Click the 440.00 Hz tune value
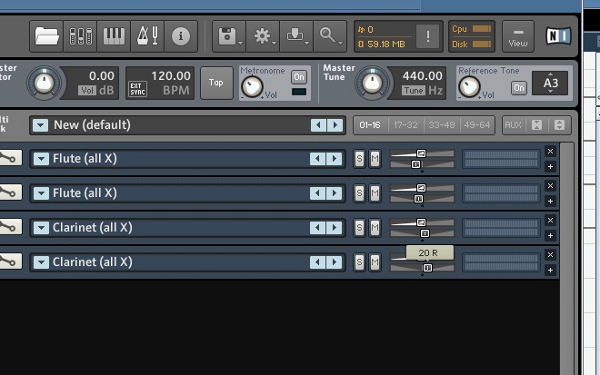 (422, 76)
